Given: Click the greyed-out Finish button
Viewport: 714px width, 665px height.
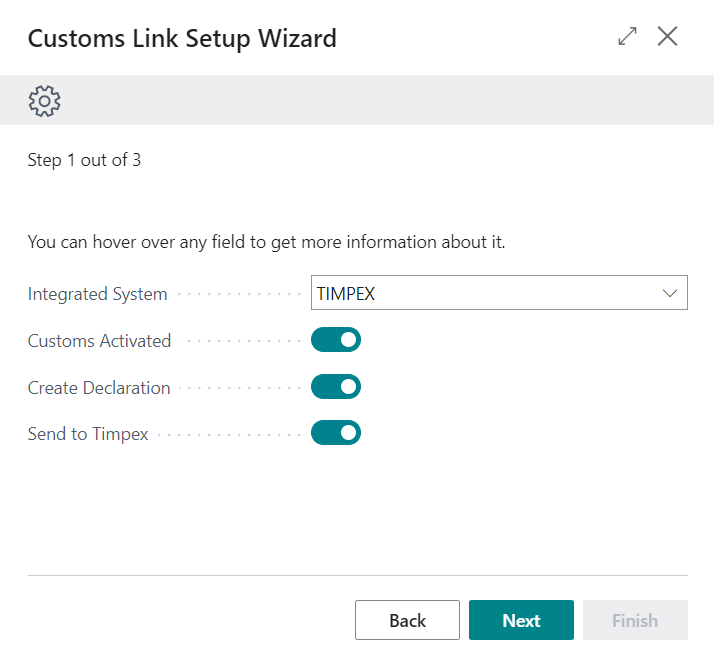Looking at the screenshot, I should coord(634,620).
